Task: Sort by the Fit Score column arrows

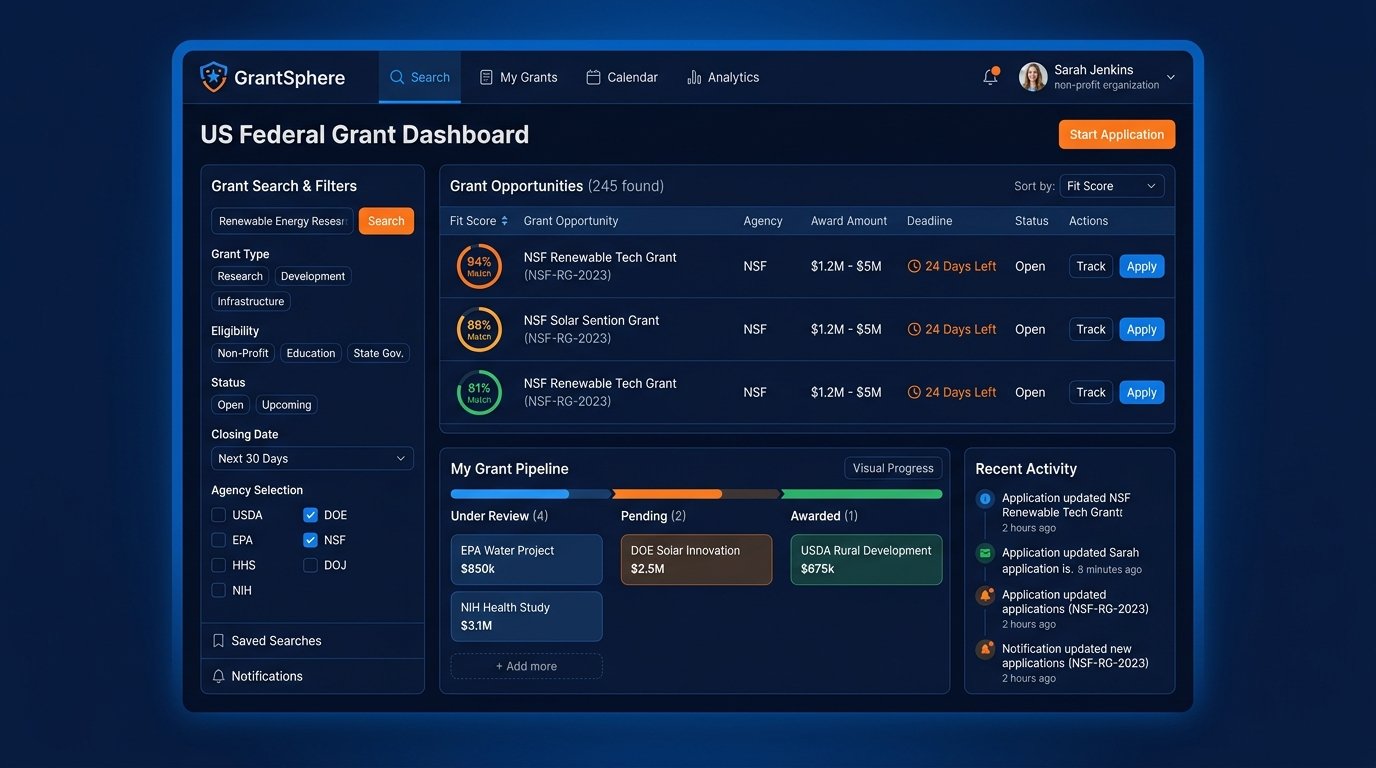Action: pos(505,221)
